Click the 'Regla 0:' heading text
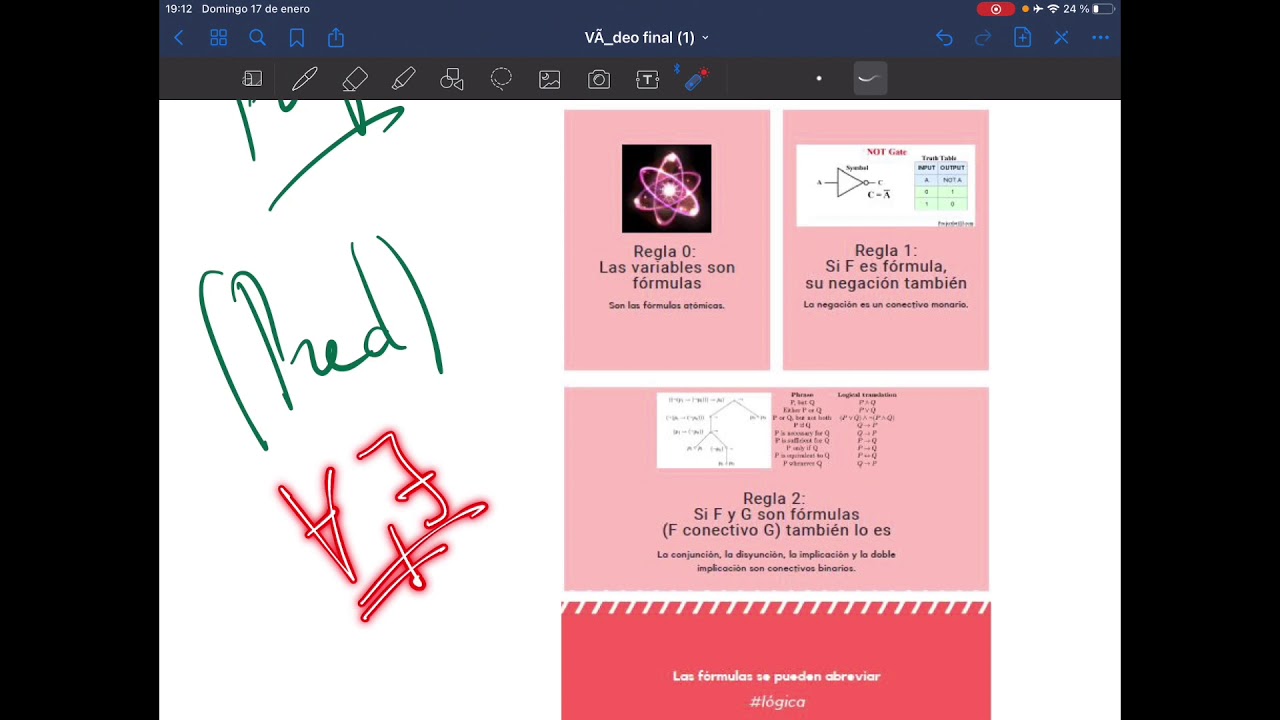Screen dimensions: 1280x720 click(x=665, y=251)
